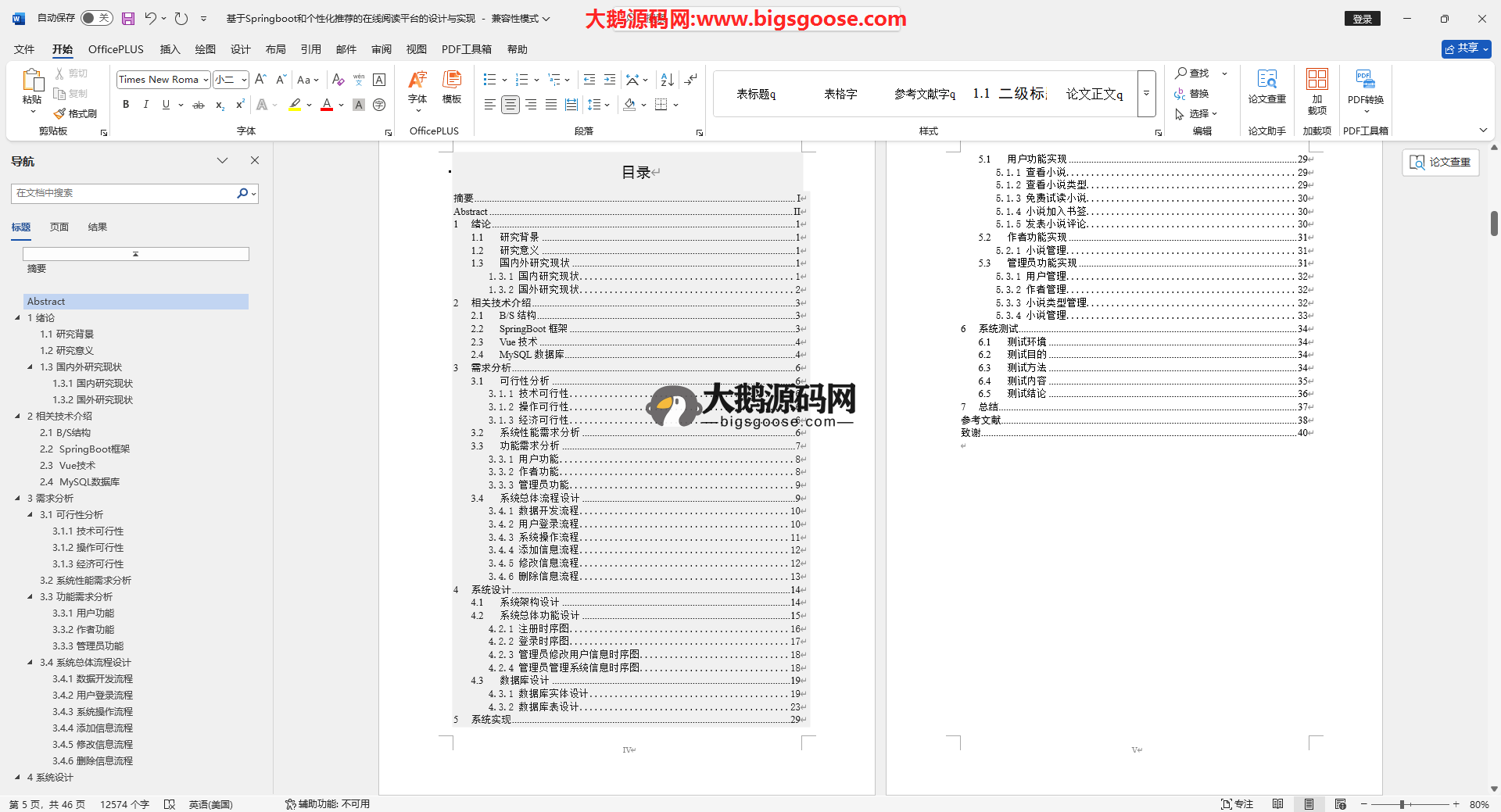Click the navigation search box
Viewport: 1501px width, 812px height.
click(125, 193)
